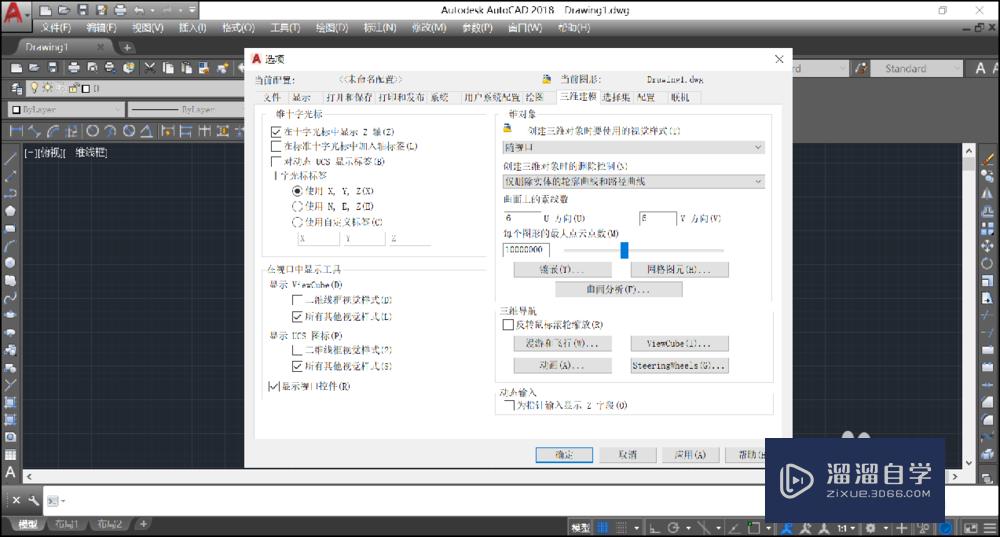Click maximum points value field 10000000
This screenshot has height=537, width=1000.
[x=526, y=249]
